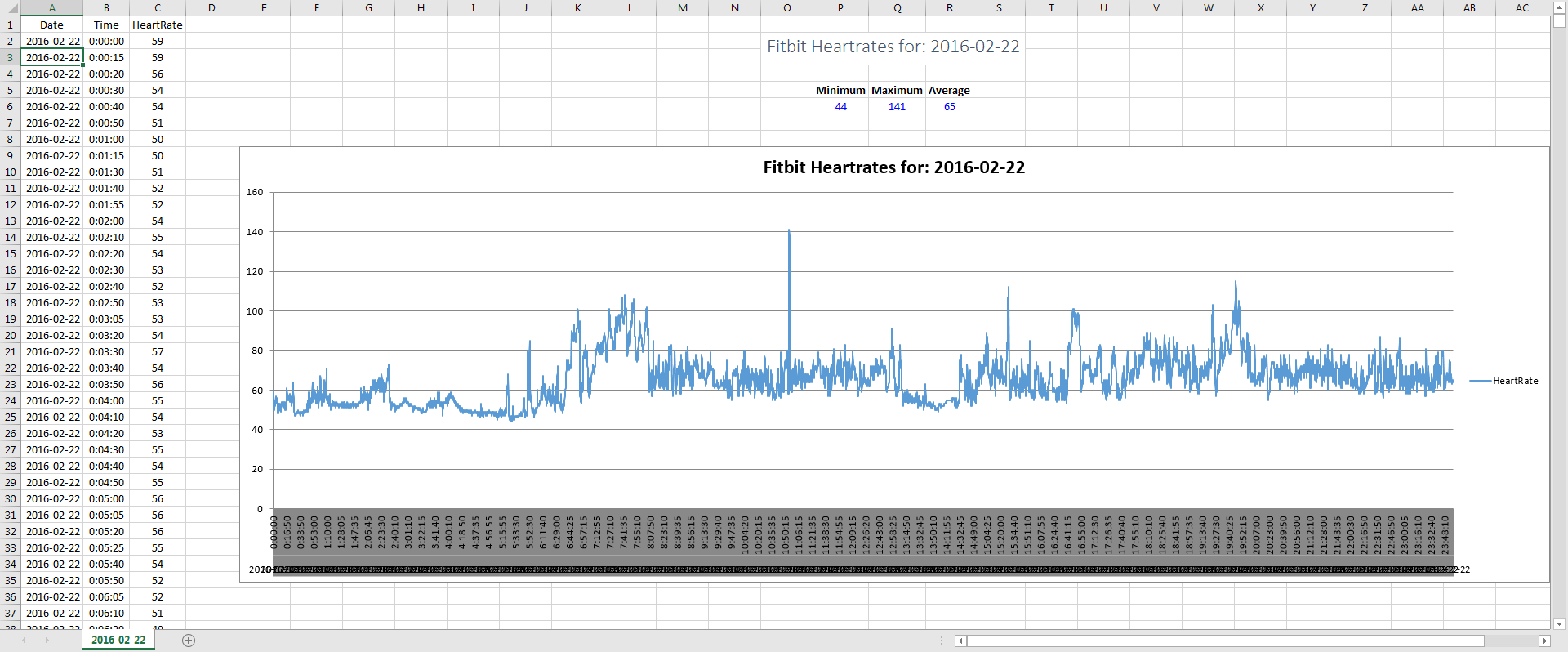The height and width of the screenshot is (652, 1568).
Task: Select column B header
Action: 106,8
